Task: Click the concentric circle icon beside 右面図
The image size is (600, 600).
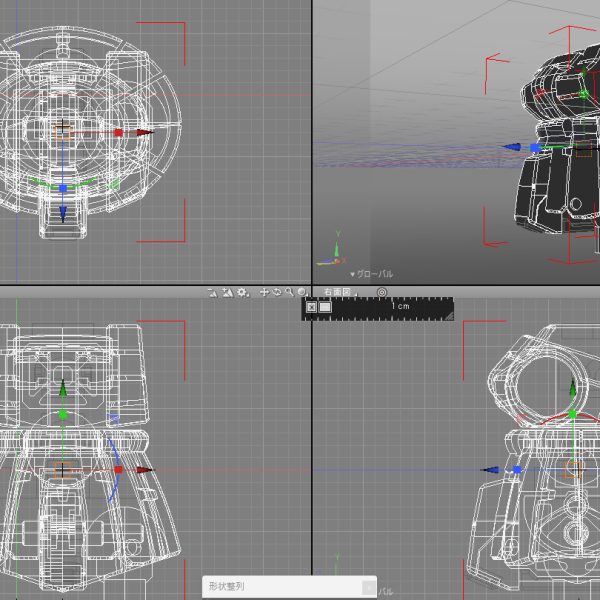Action: (x=382, y=293)
